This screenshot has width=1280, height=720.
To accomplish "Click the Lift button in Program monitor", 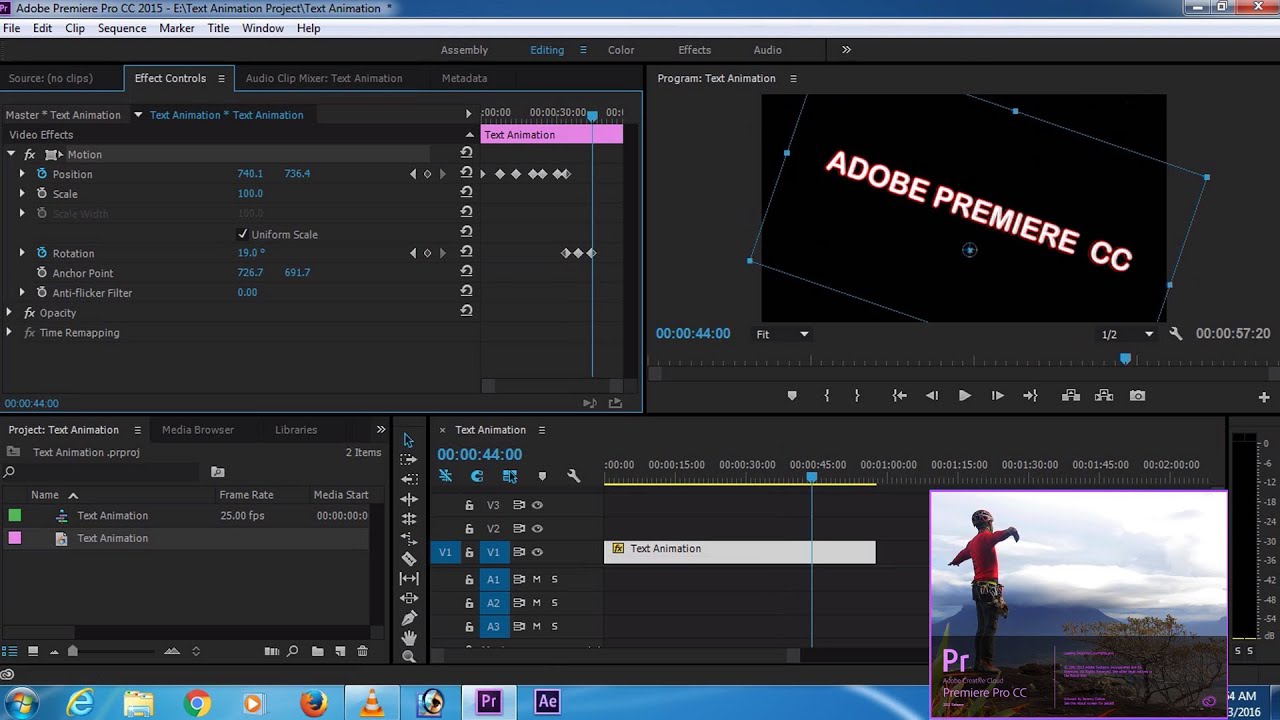I will tap(1071, 396).
